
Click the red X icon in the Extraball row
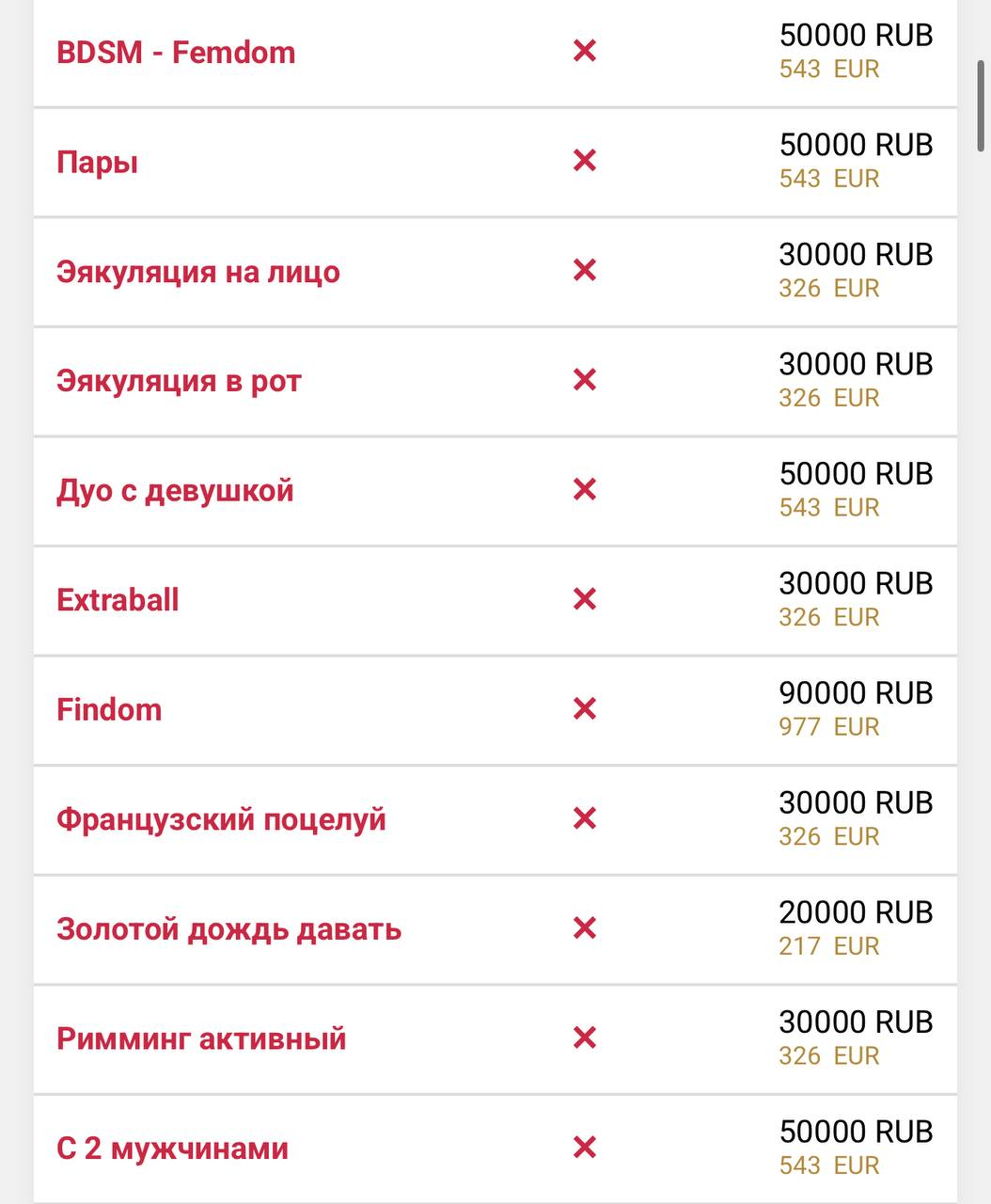point(585,599)
